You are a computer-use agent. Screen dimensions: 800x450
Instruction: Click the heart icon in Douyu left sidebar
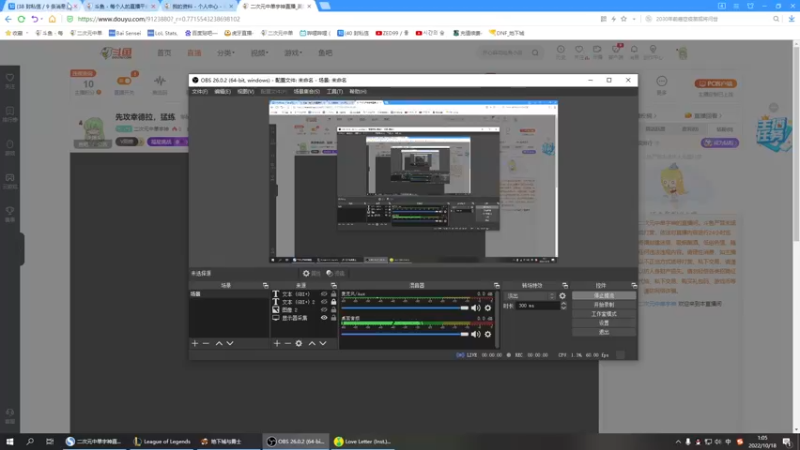point(10,80)
